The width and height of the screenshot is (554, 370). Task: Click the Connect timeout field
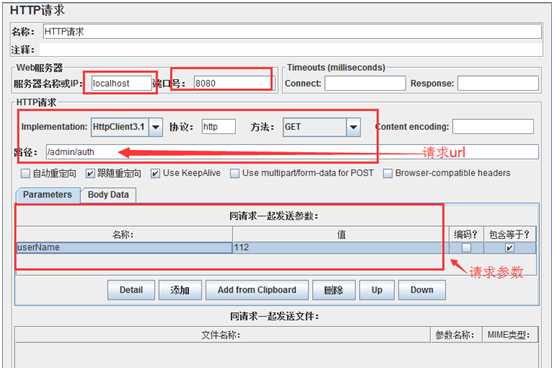365,84
